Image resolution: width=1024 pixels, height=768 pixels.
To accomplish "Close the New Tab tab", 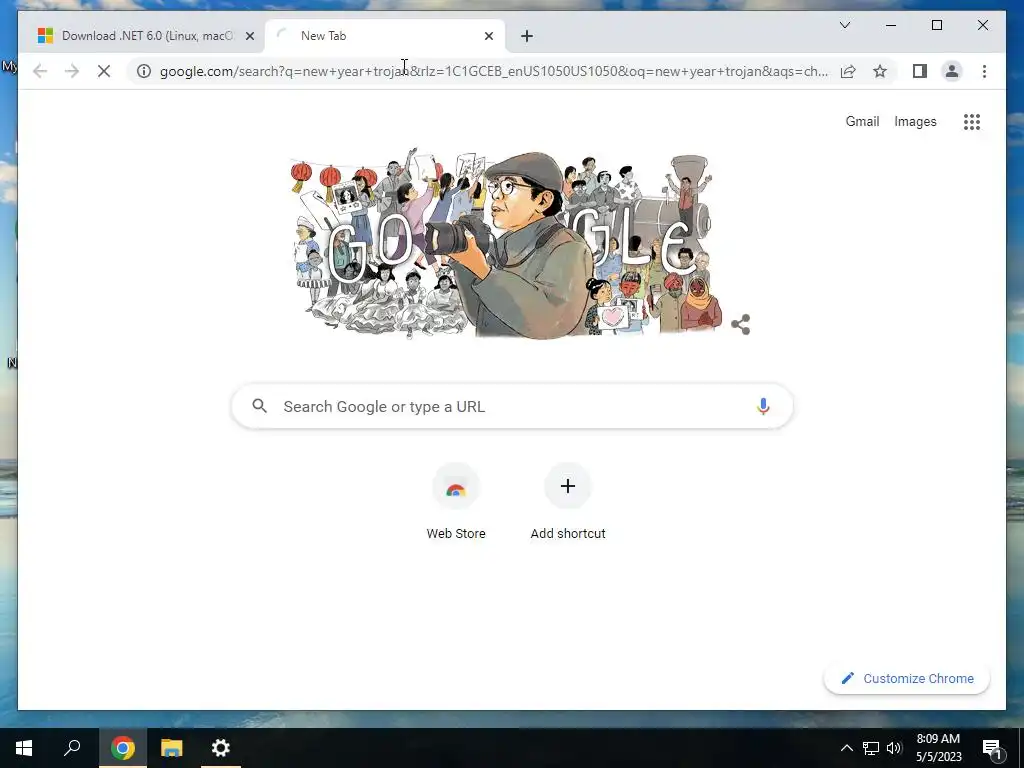I will [488, 36].
